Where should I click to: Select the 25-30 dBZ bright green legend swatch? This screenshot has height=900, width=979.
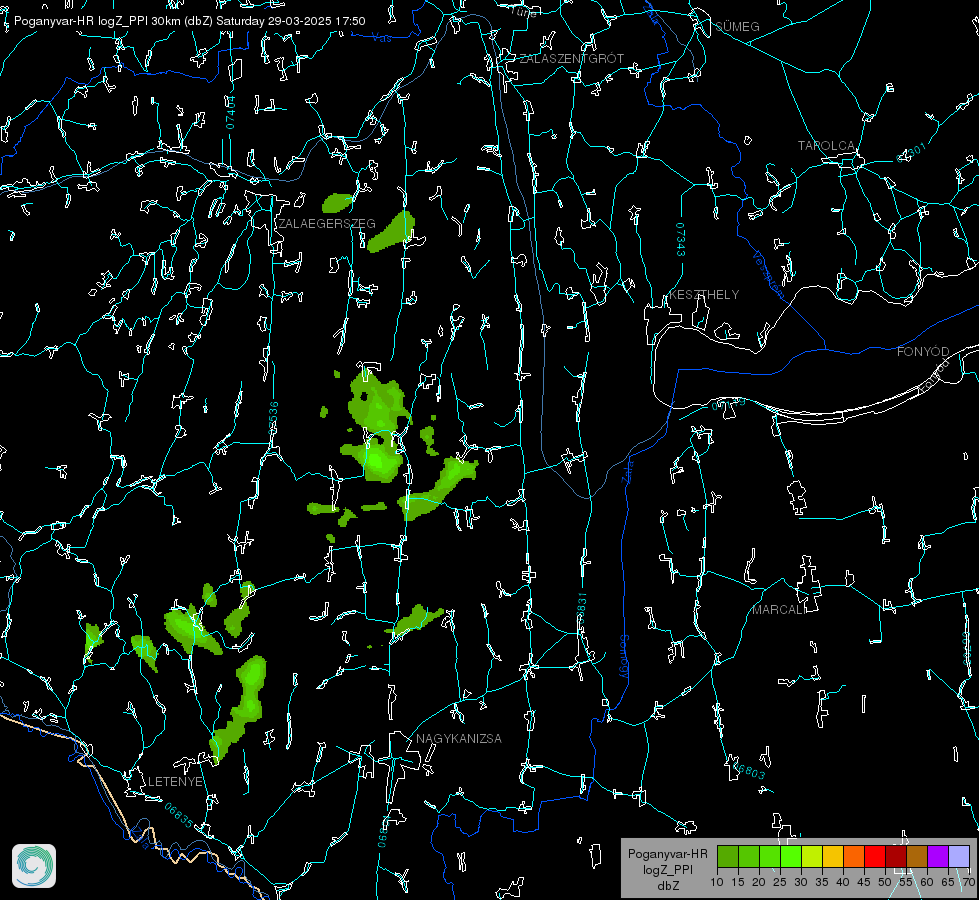coord(791,856)
